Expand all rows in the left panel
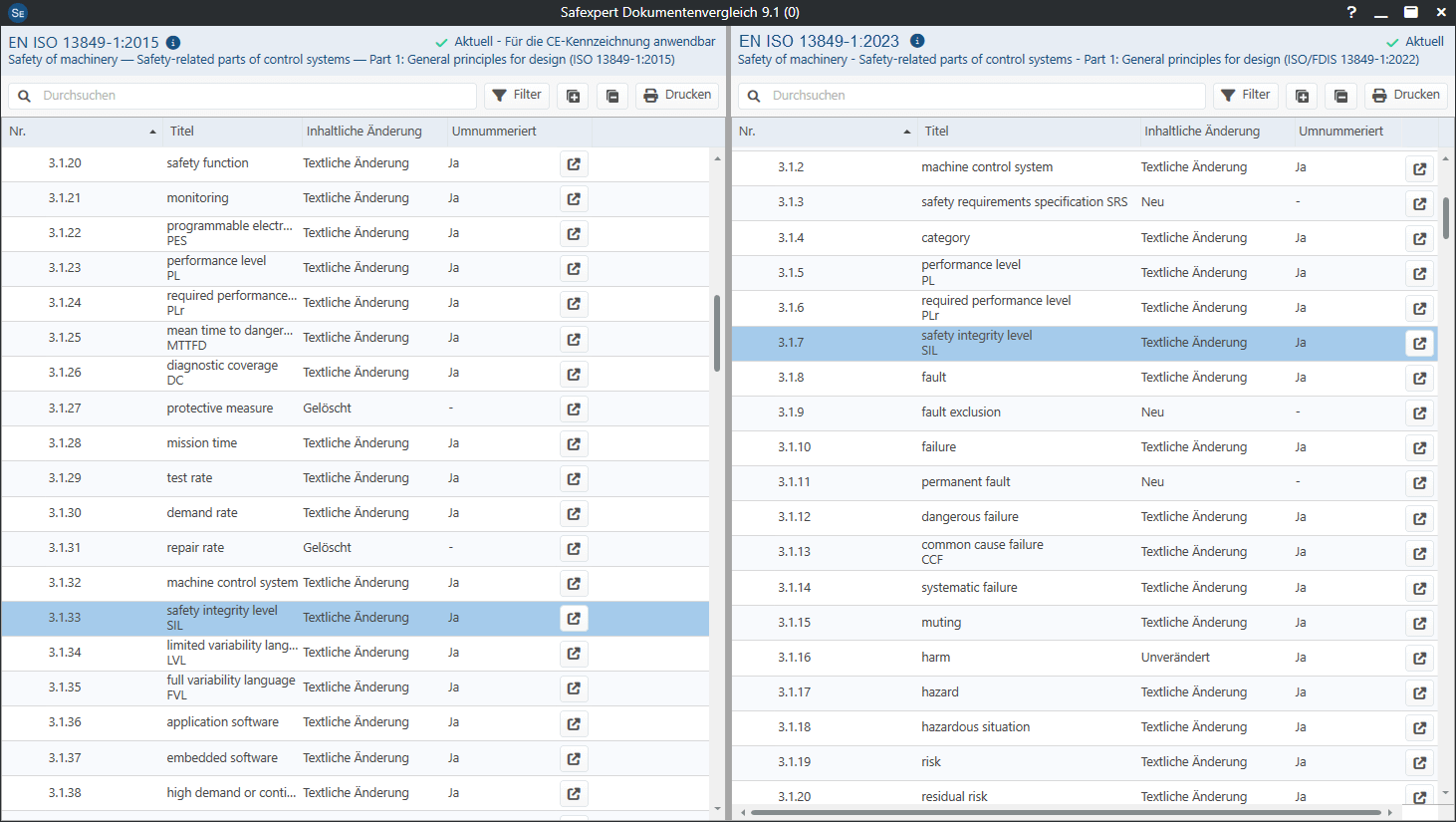Viewport: 1456px width, 822px height. pos(574,96)
